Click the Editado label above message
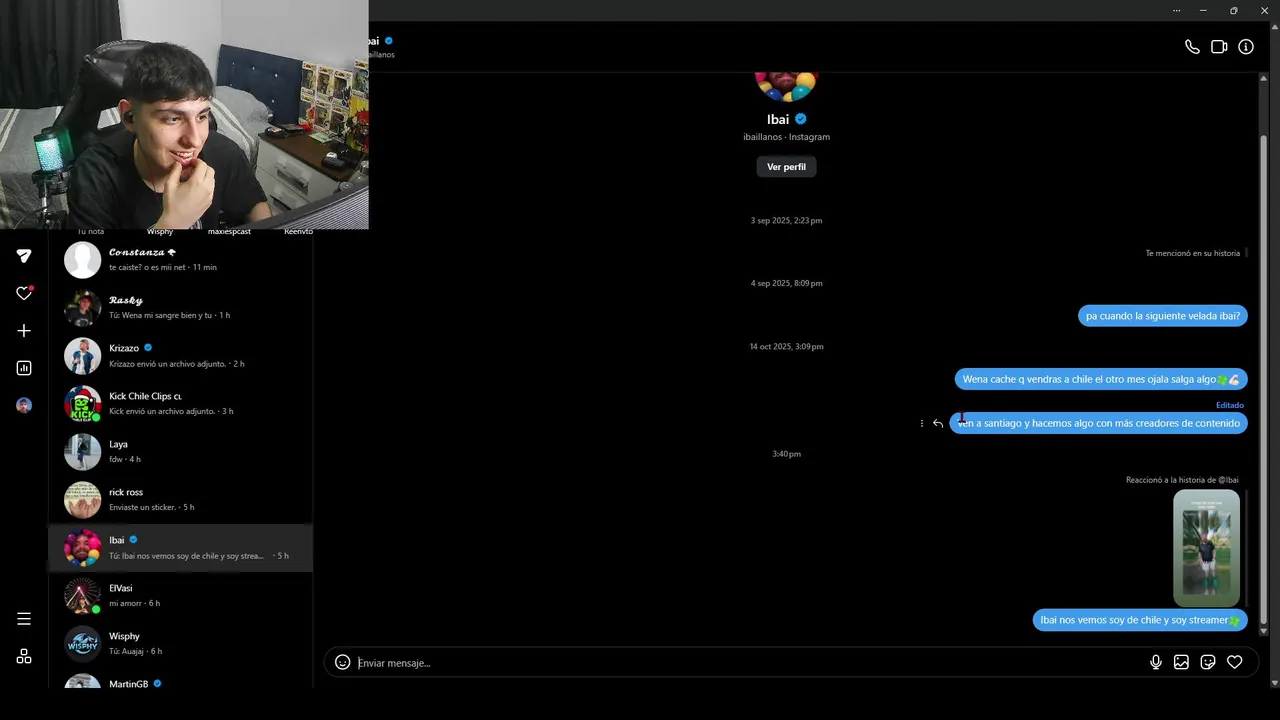Screen dimensions: 1280x720 (x=1229, y=405)
